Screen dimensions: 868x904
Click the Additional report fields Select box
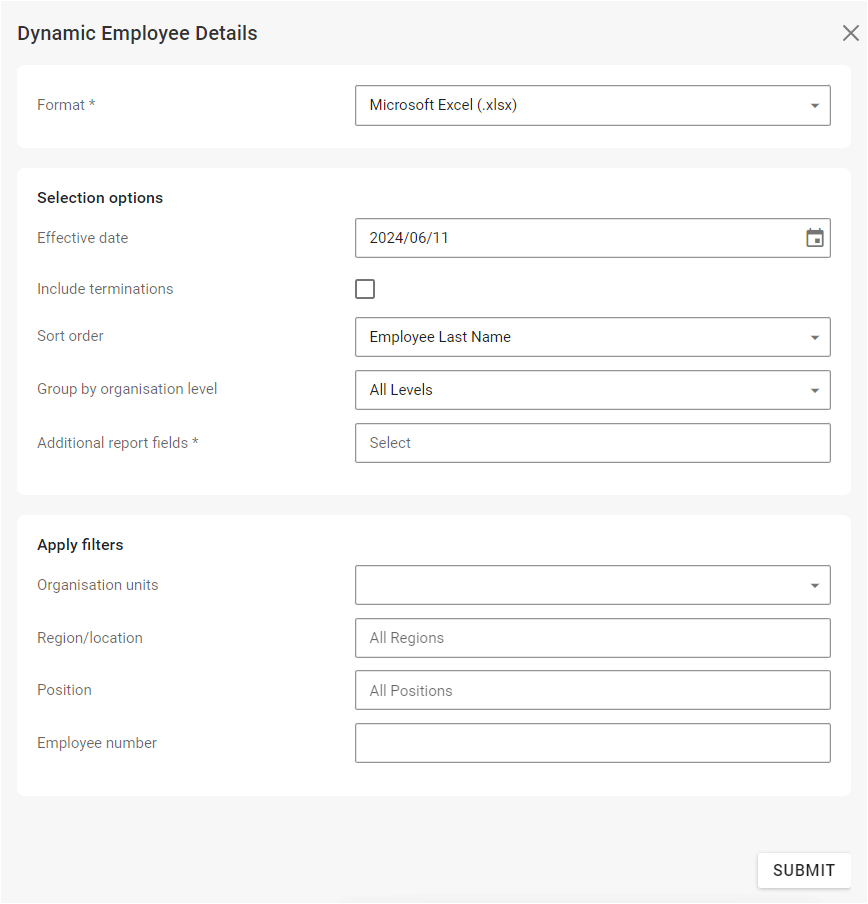click(x=592, y=443)
